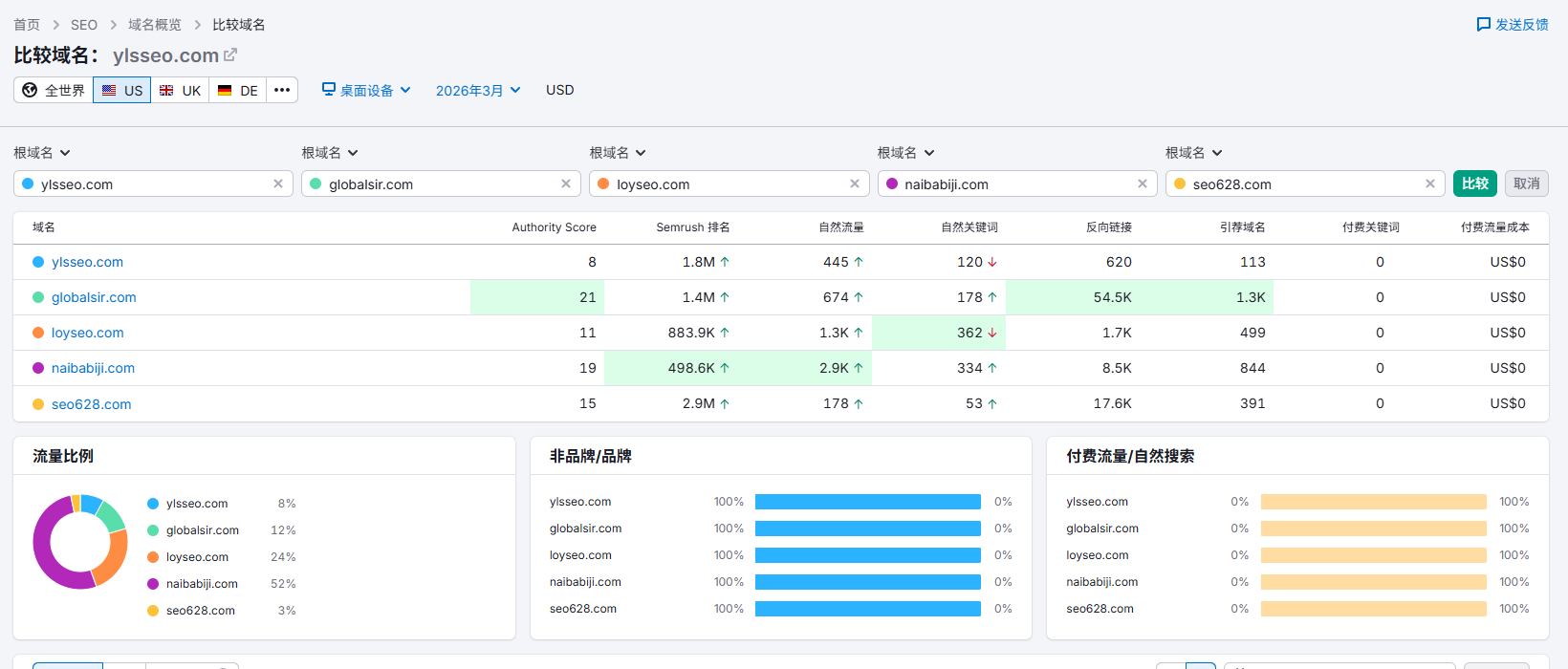This screenshot has height=669, width=1568.
Task: Expand first 根域名 dropdown above ylsseo.com
Action: (x=42, y=153)
